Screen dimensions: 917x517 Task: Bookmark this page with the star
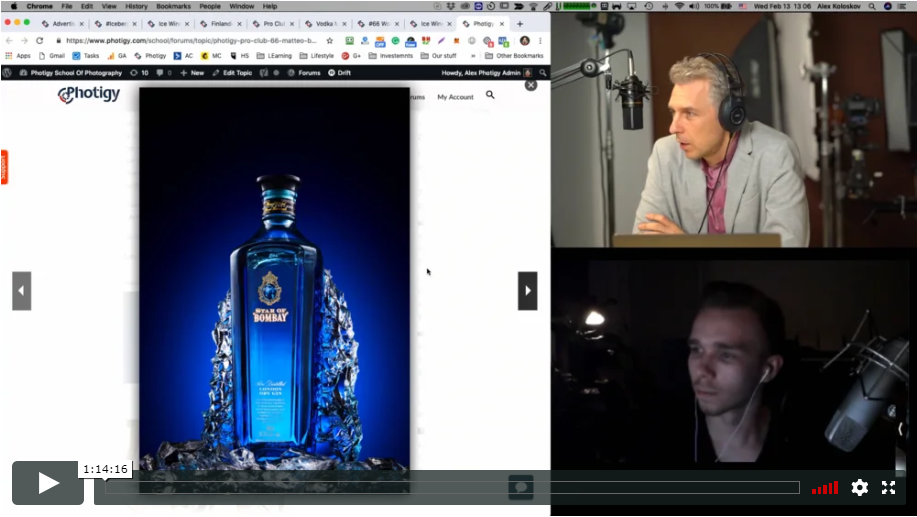330,40
